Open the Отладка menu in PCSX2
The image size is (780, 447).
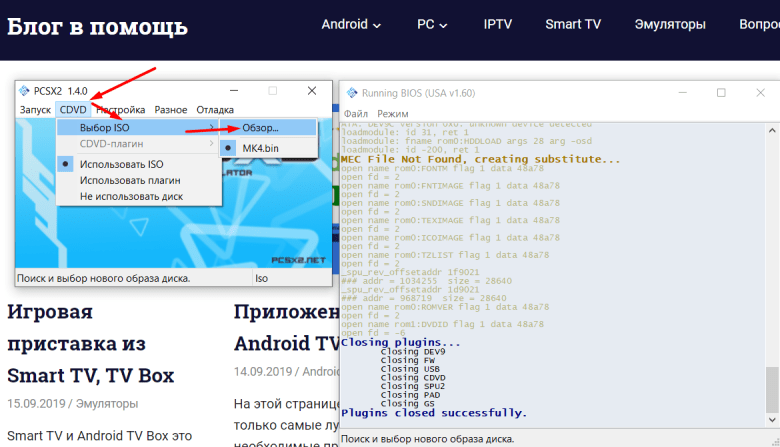215,109
